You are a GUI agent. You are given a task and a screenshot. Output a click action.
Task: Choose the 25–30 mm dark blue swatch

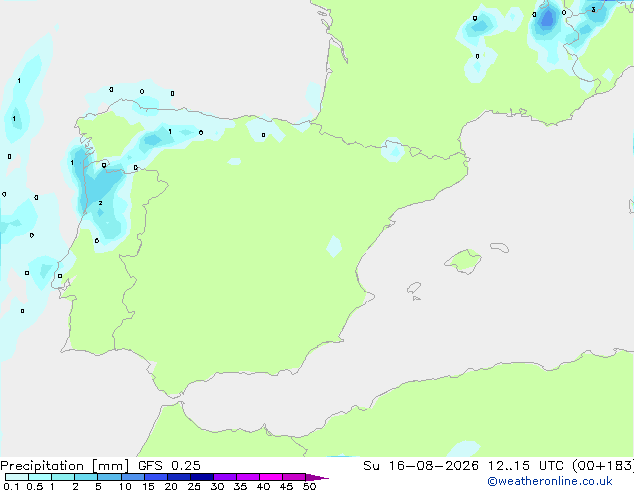(201, 477)
